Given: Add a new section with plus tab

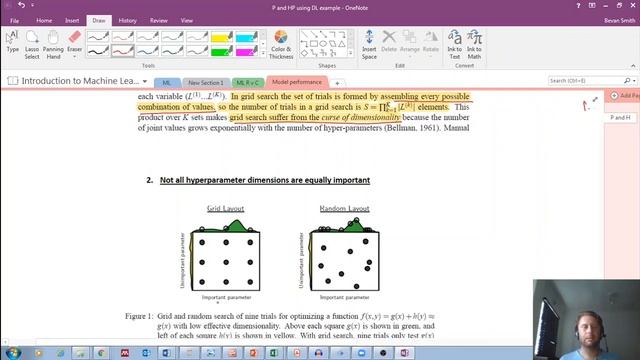Looking at the screenshot, I should (337, 83).
